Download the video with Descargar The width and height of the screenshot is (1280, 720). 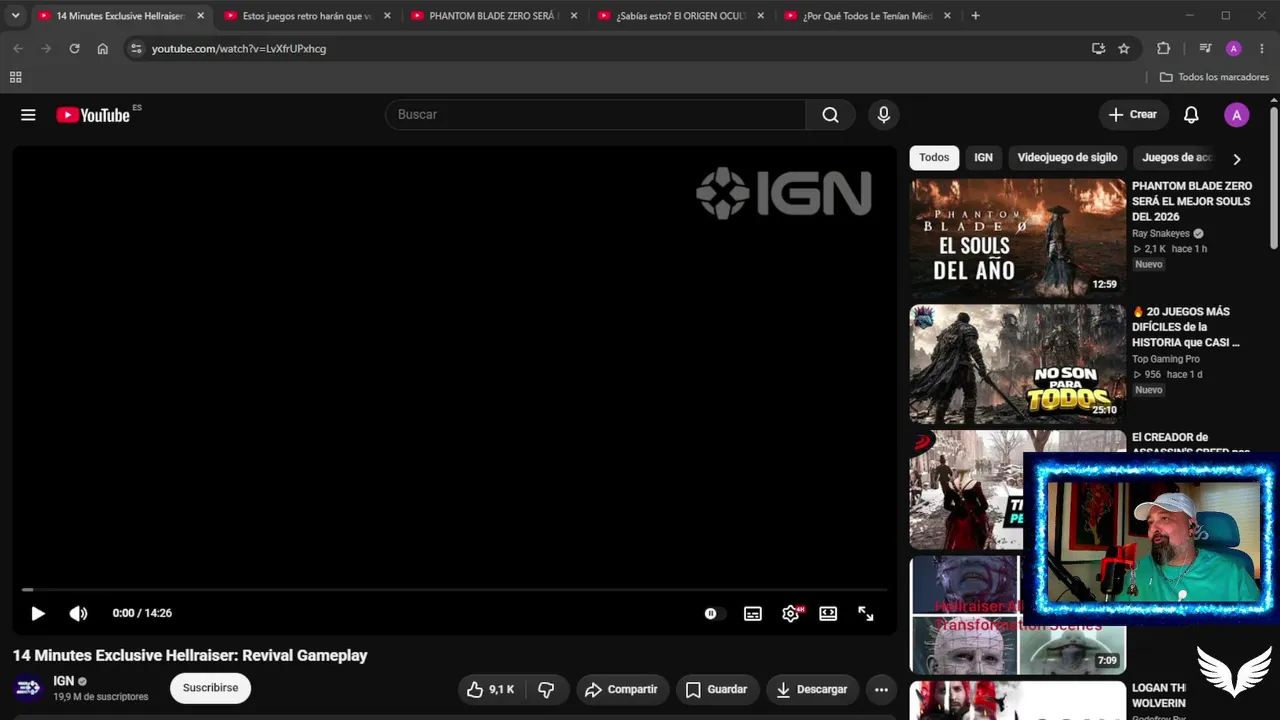tap(812, 689)
